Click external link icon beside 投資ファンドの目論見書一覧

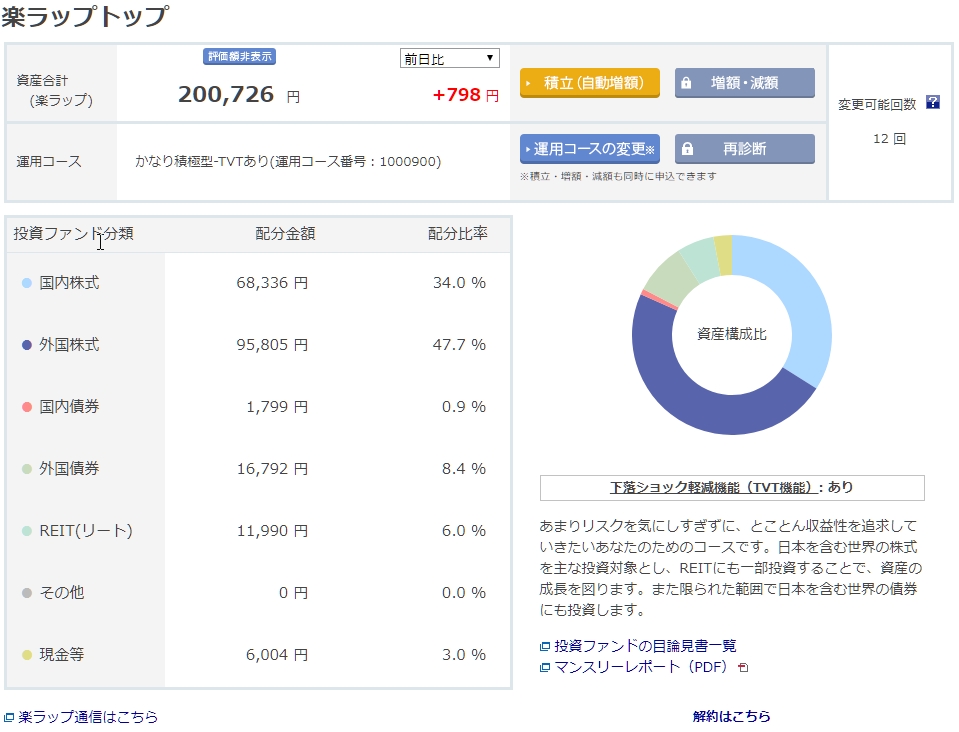tap(545, 647)
